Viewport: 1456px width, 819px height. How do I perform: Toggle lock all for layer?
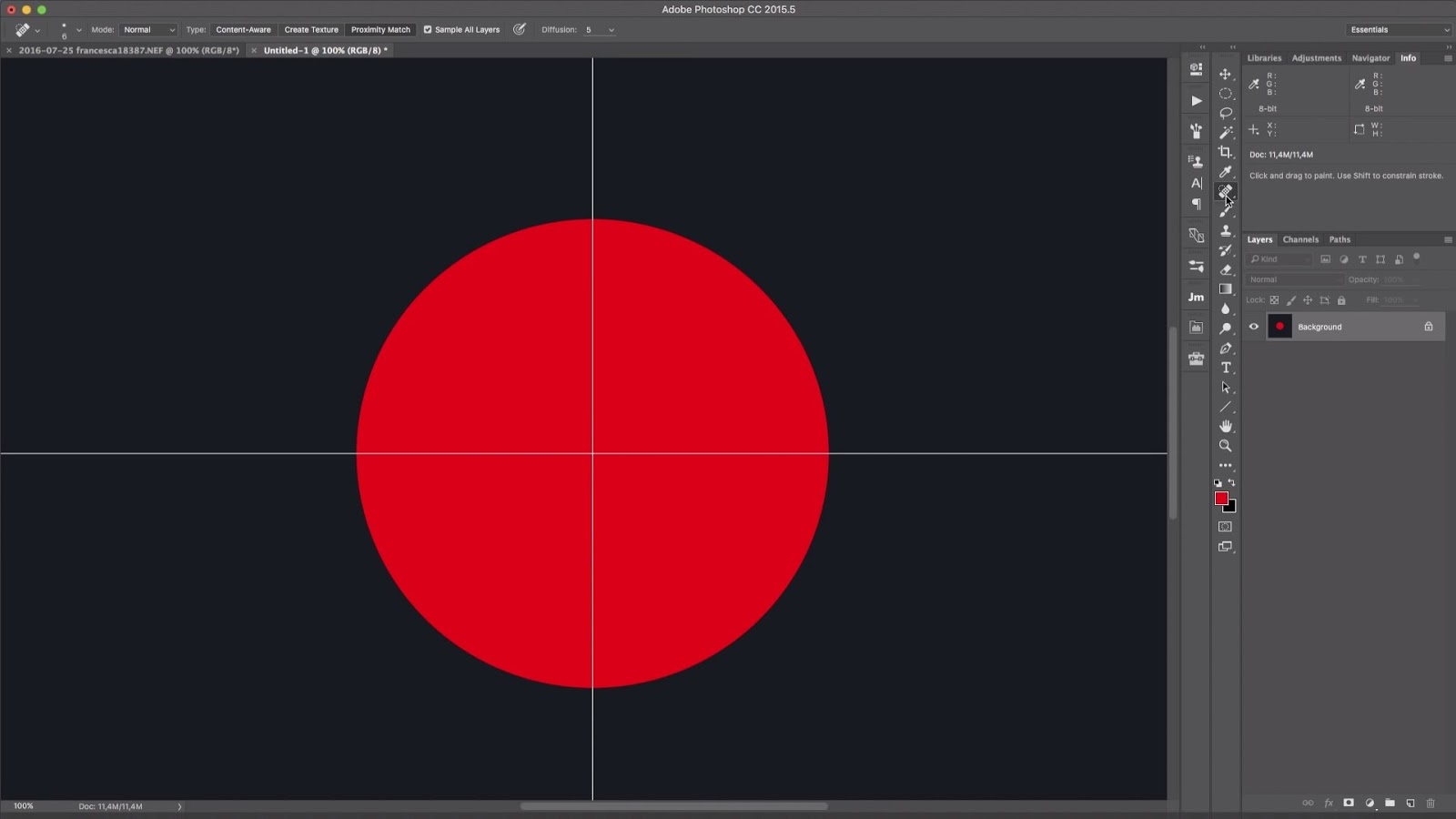1341,300
